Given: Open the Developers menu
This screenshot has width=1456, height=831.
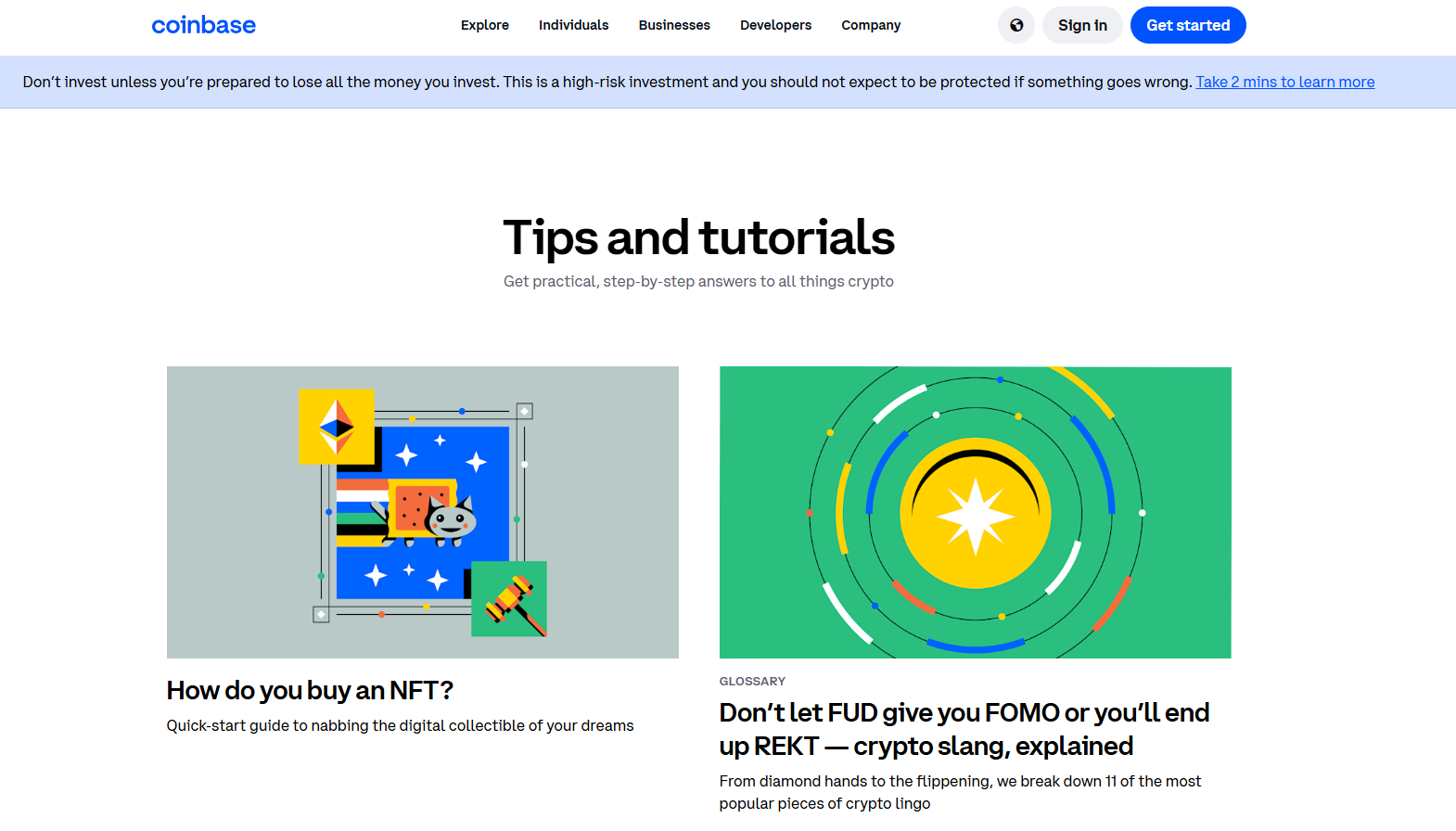Looking at the screenshot, I should (776, 25).
